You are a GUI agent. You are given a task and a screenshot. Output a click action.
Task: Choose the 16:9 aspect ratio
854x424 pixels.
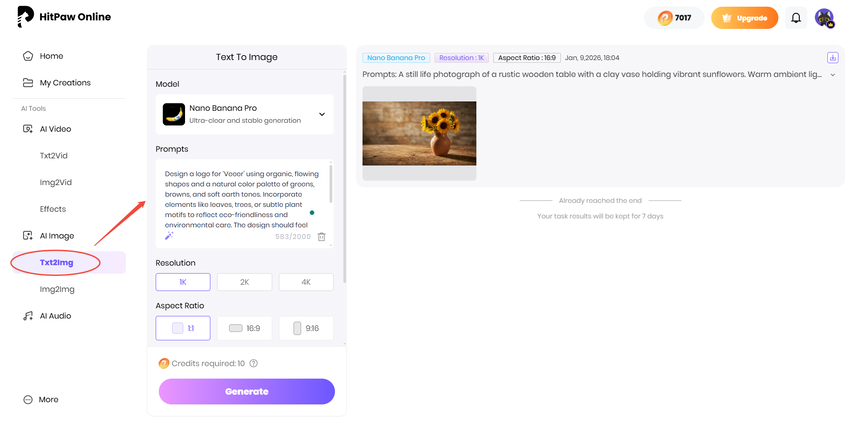(x=244, y=327)
